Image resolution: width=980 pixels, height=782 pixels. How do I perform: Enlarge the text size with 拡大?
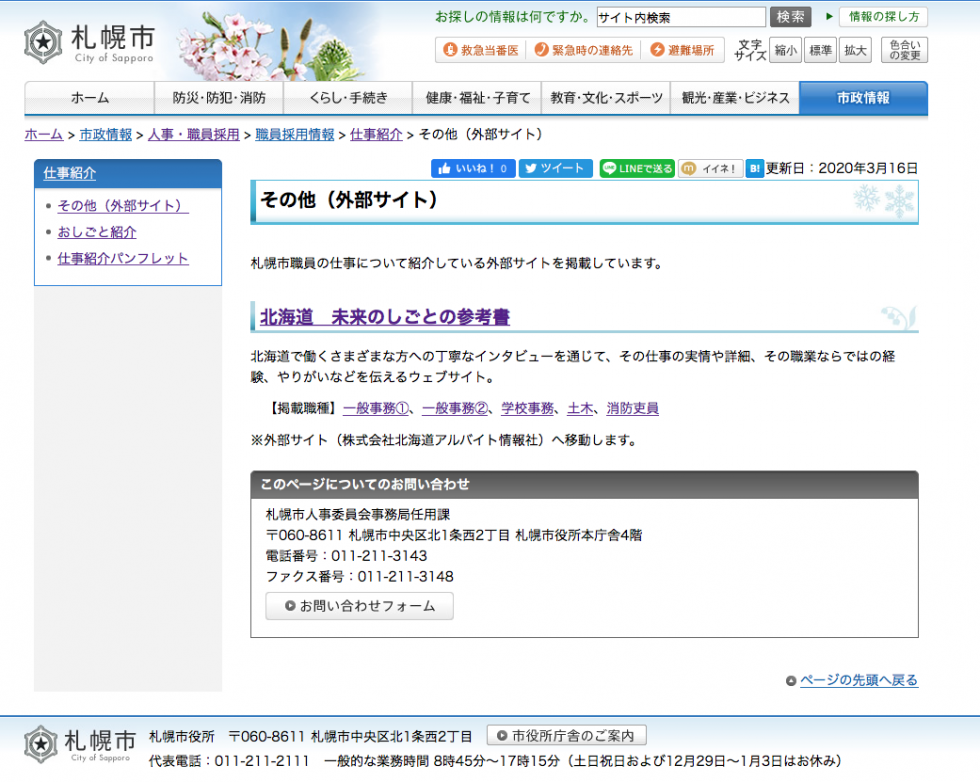click(855, 50)
